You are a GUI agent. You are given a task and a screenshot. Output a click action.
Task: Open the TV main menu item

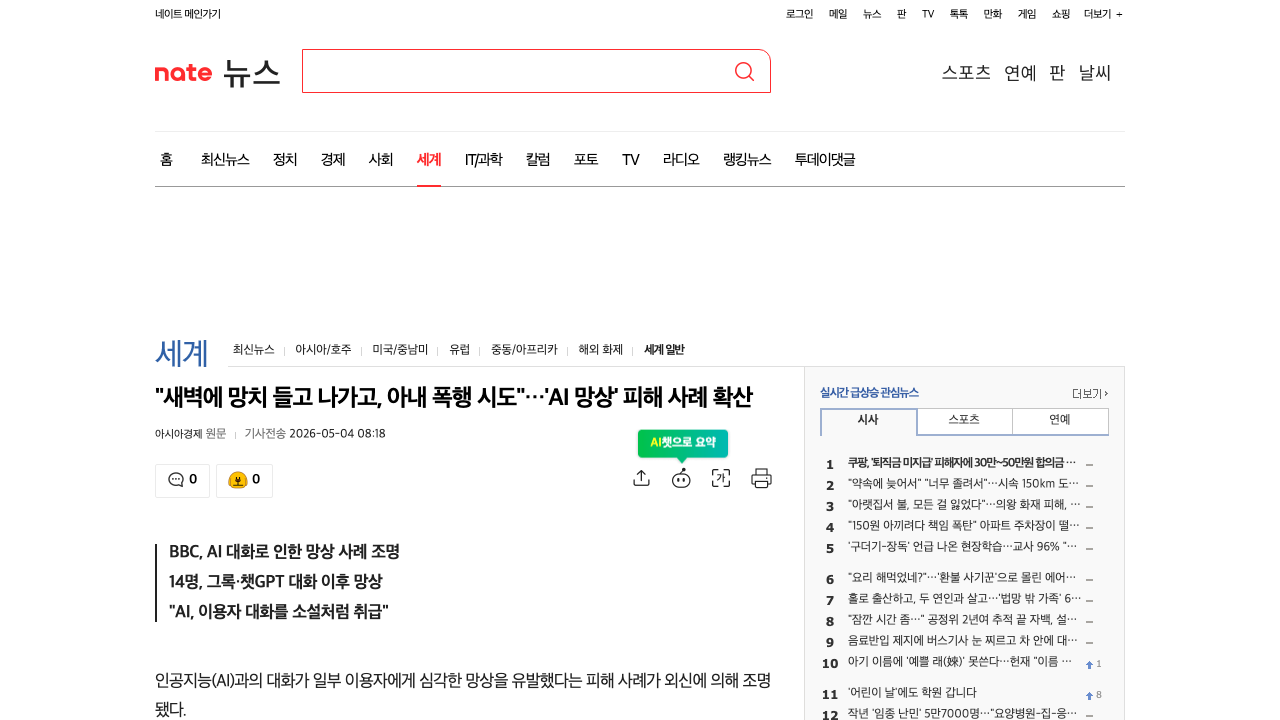631,159
